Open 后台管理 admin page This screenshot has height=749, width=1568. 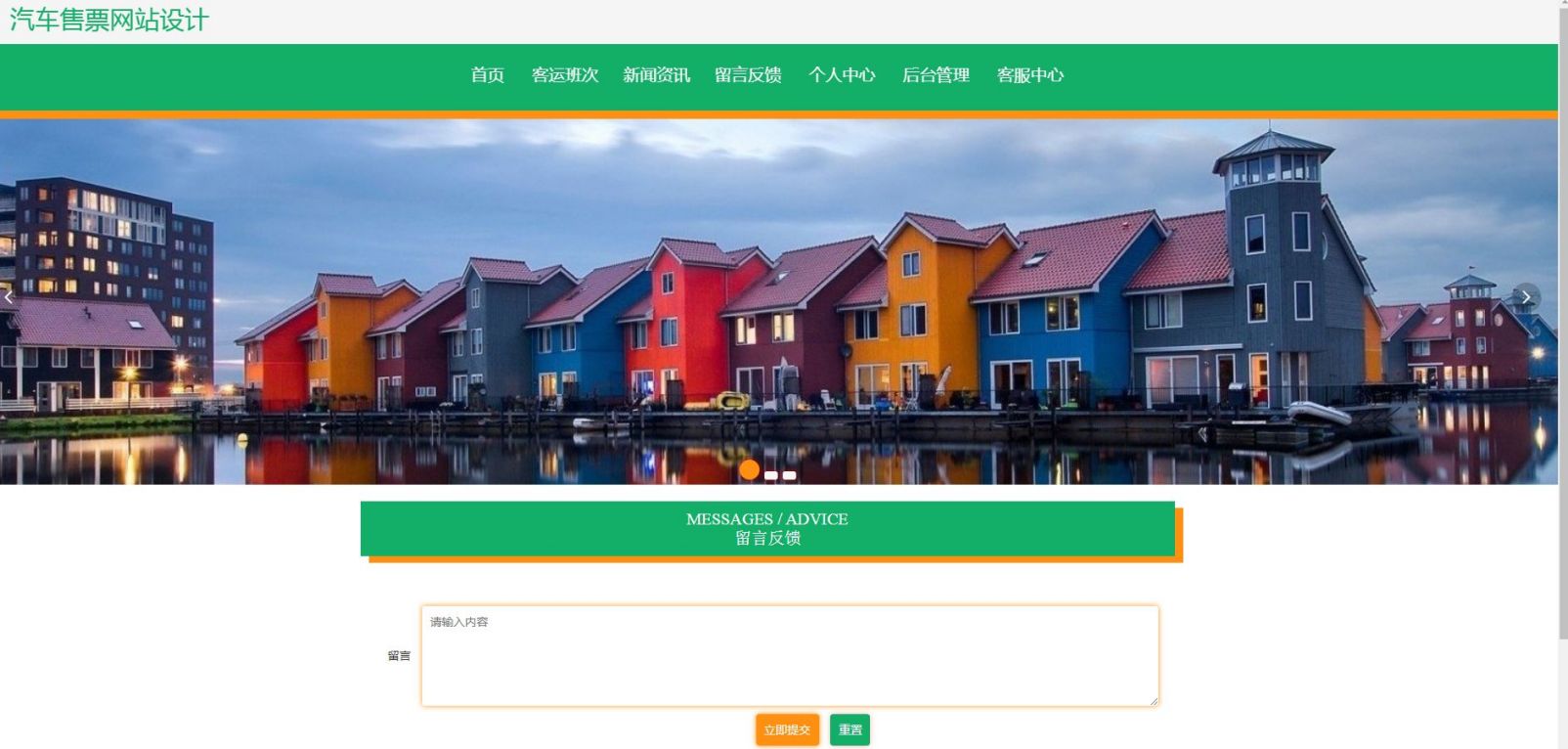(936, 75)
